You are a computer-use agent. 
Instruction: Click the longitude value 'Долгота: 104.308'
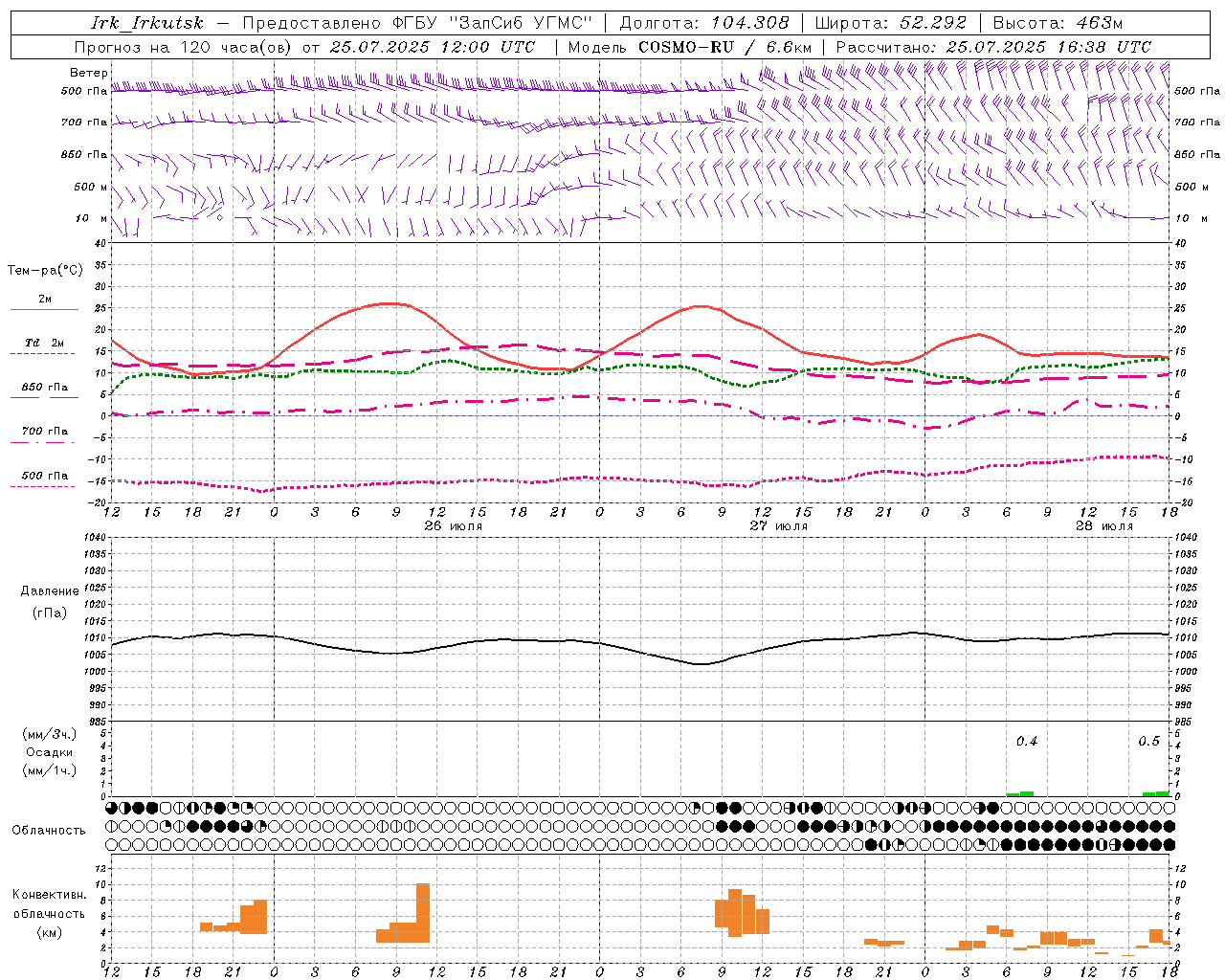(704, 23)
